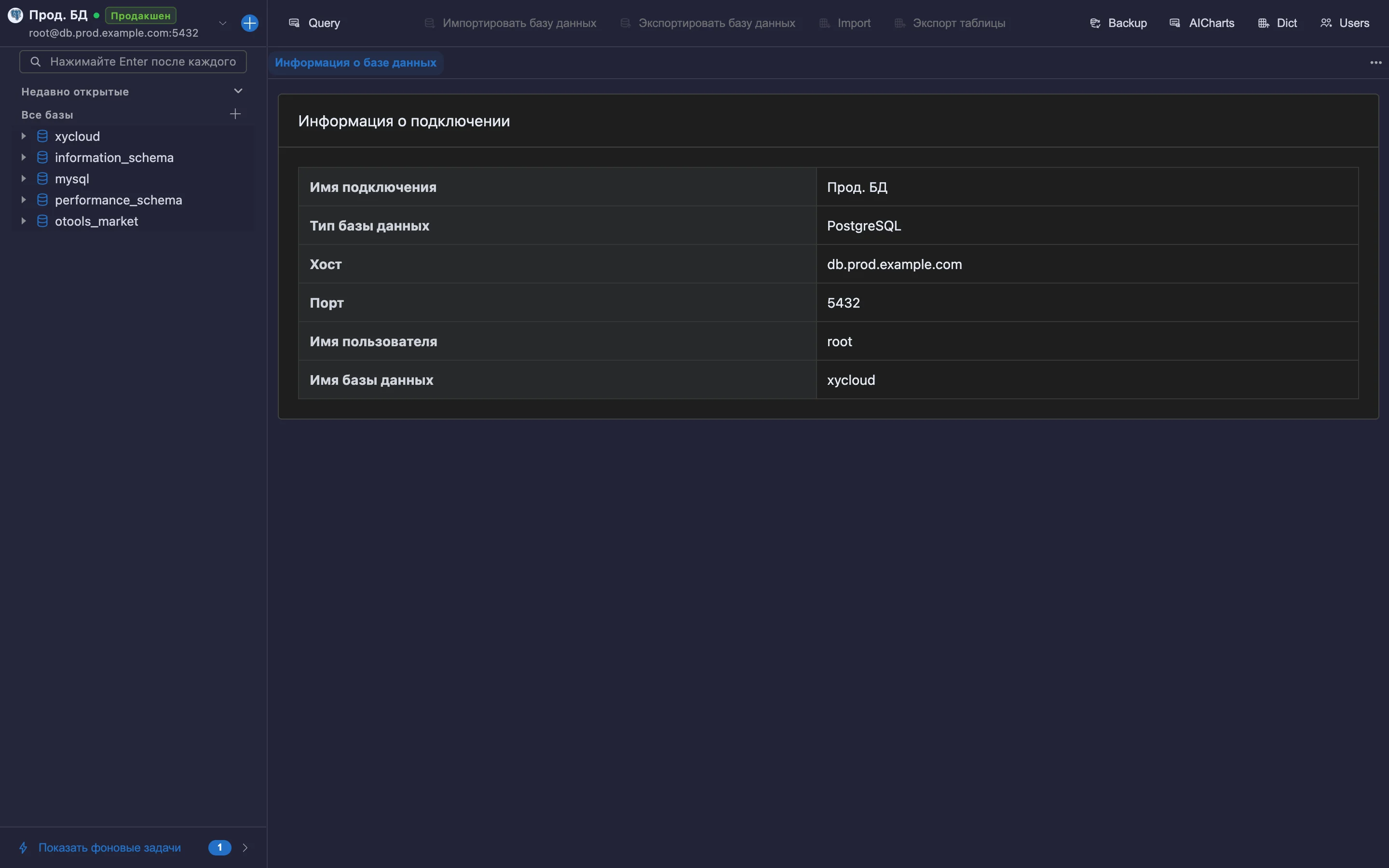Open the Users management
Viewport: 1389px width, 868px height.
1345,23
